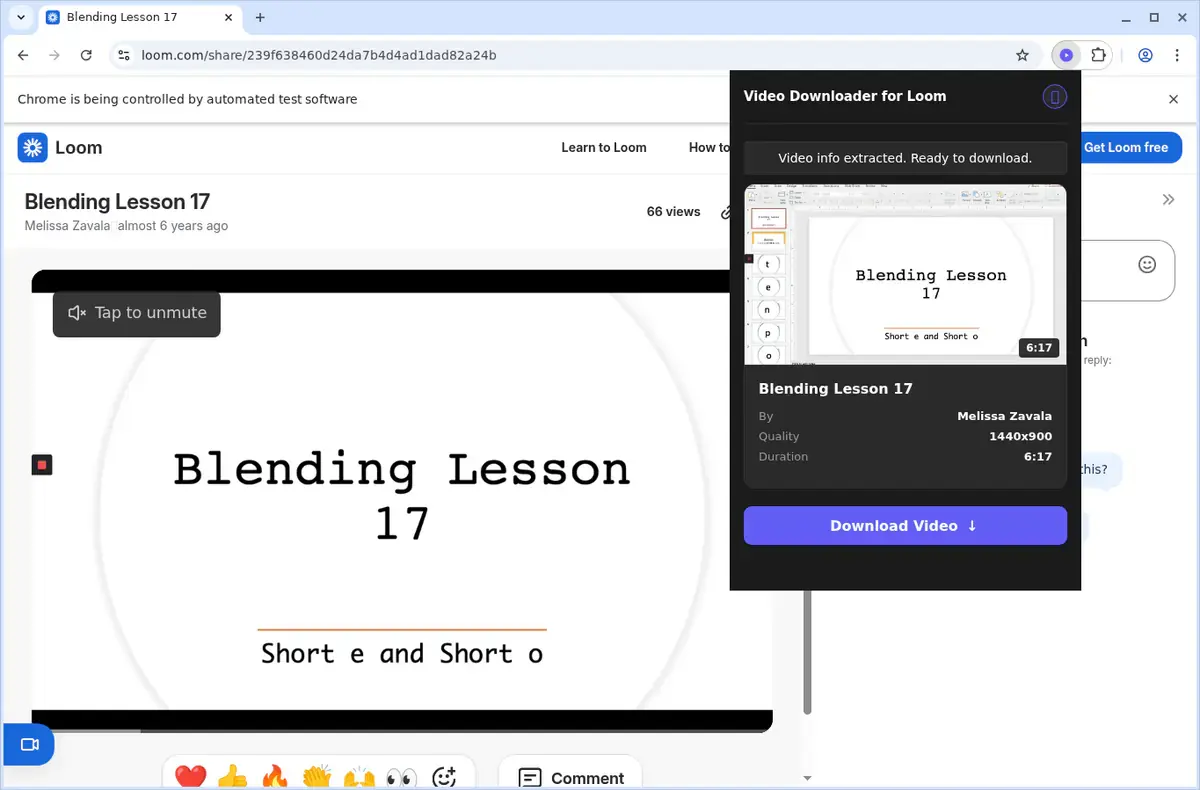Open the How to menu item
Viewport: 1200px width, 790px height.
click(x=709, y=147)
